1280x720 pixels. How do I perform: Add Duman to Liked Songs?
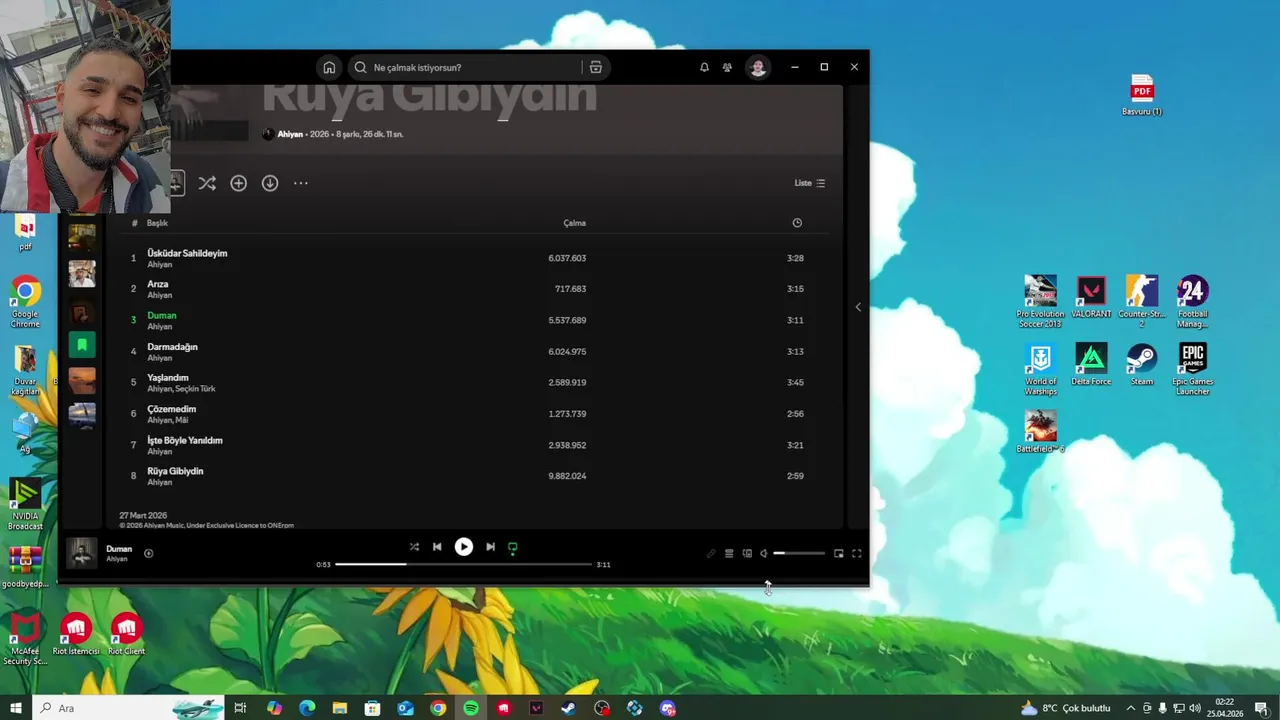pyautogui.click(x=148, y=553)
